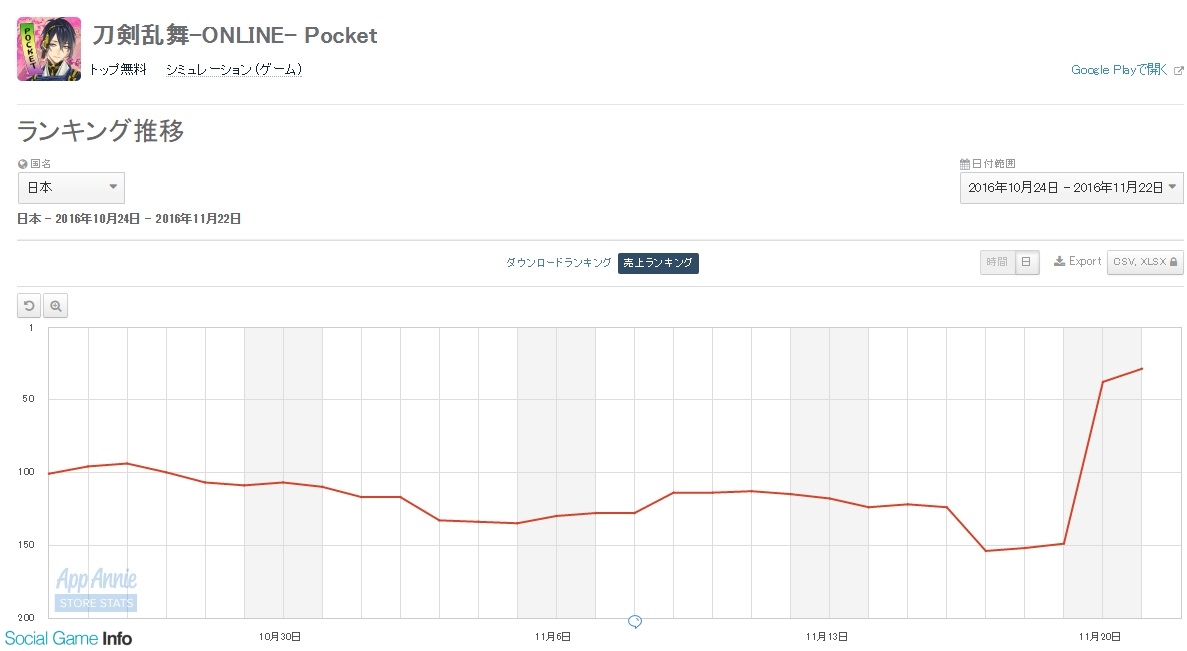Screen dimensions: 1187x651
Task: Click the calendar icon next to 日付範囲
Action: click(x=964, y=164)
